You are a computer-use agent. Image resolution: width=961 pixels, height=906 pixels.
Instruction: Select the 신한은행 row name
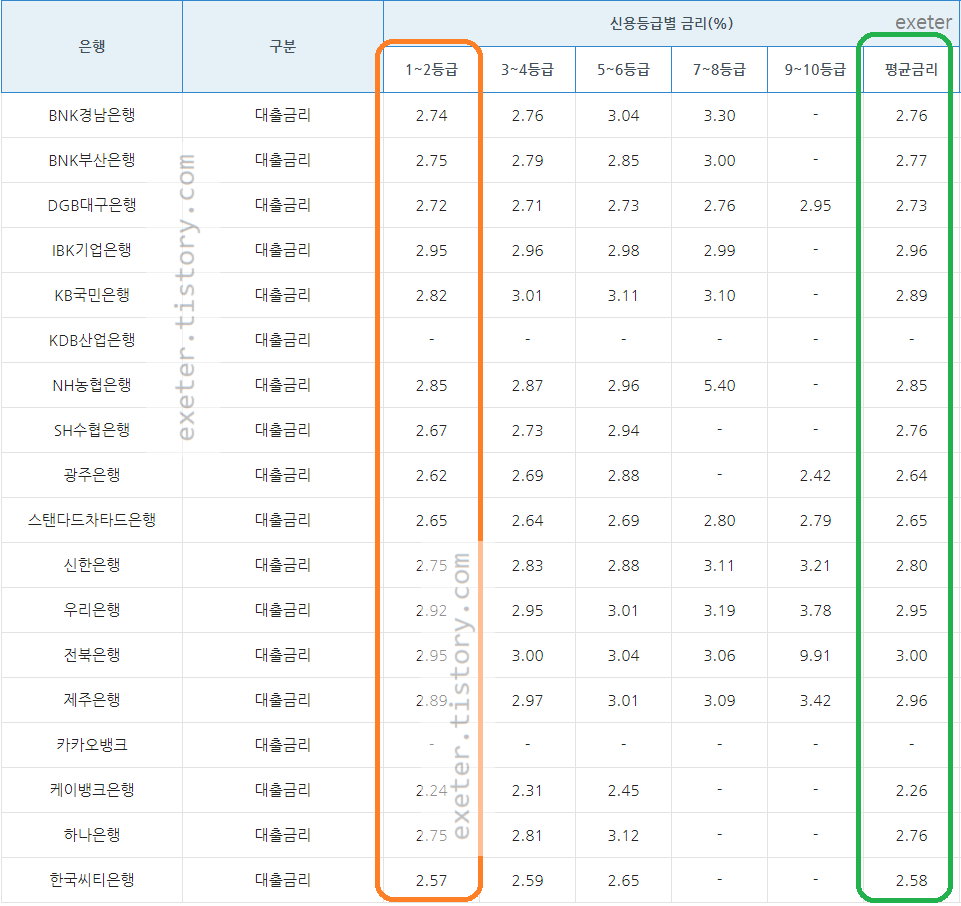92,565
